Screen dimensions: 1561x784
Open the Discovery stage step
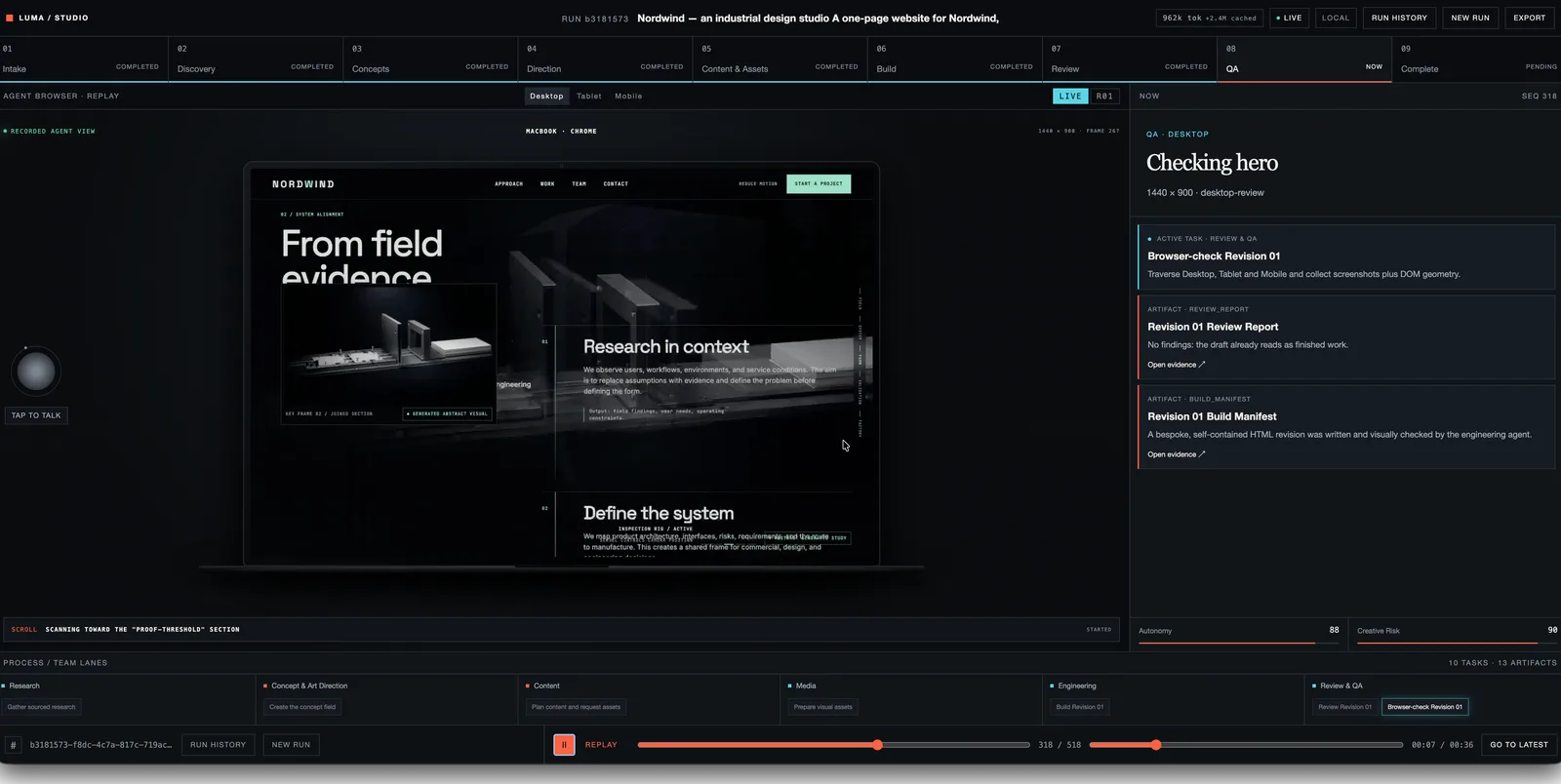(256, 59)
